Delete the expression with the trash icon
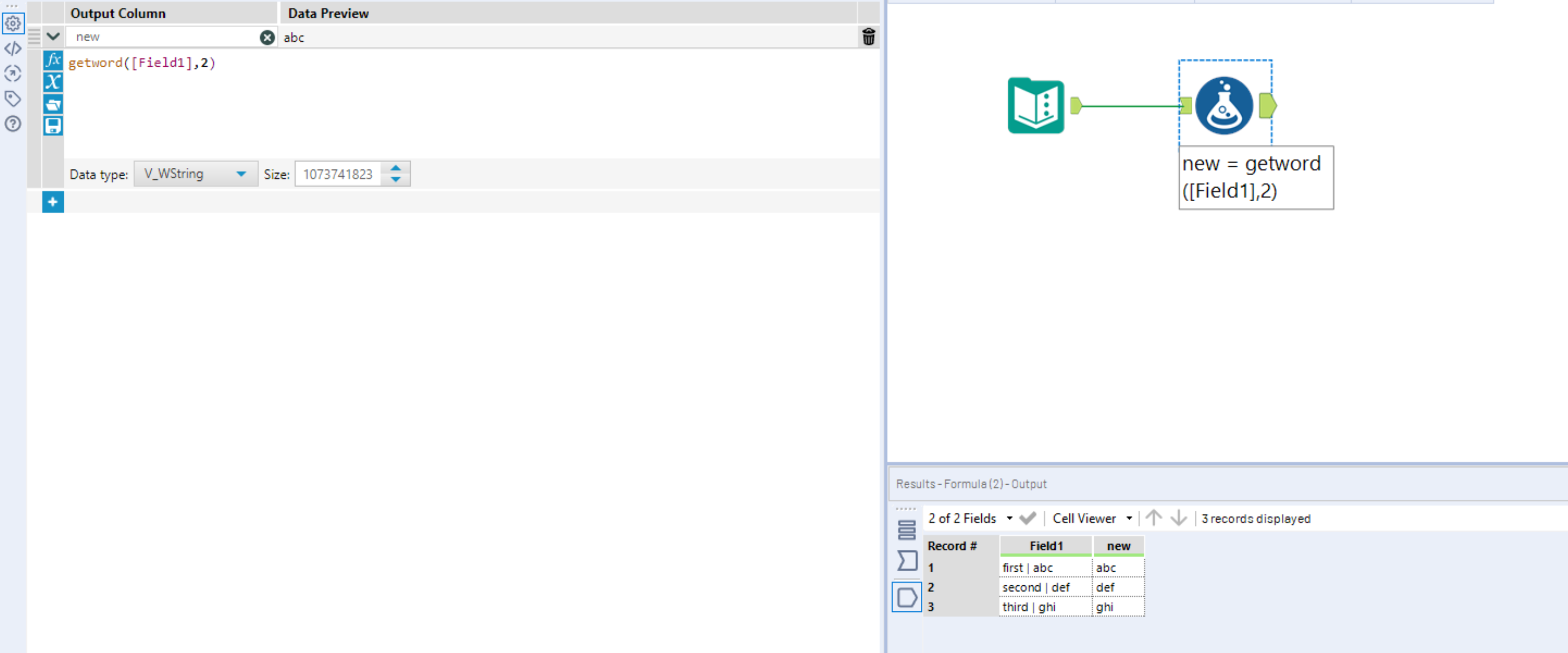1568x653 pixels. (869, 37)
